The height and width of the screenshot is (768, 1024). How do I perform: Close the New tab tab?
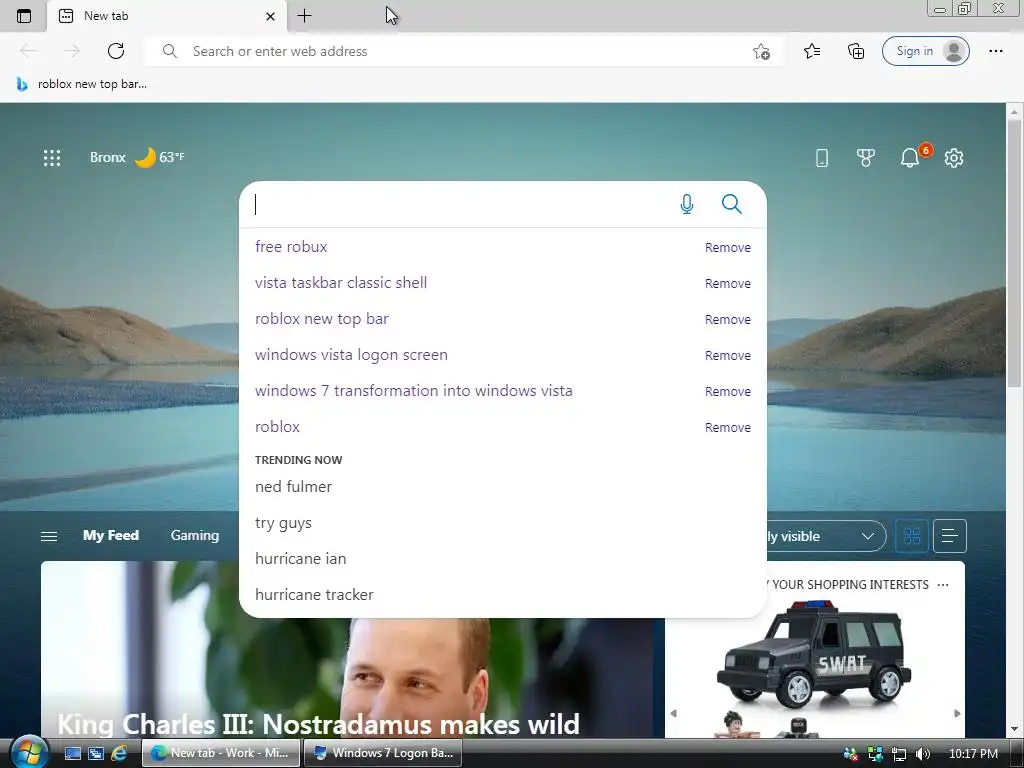270,16
